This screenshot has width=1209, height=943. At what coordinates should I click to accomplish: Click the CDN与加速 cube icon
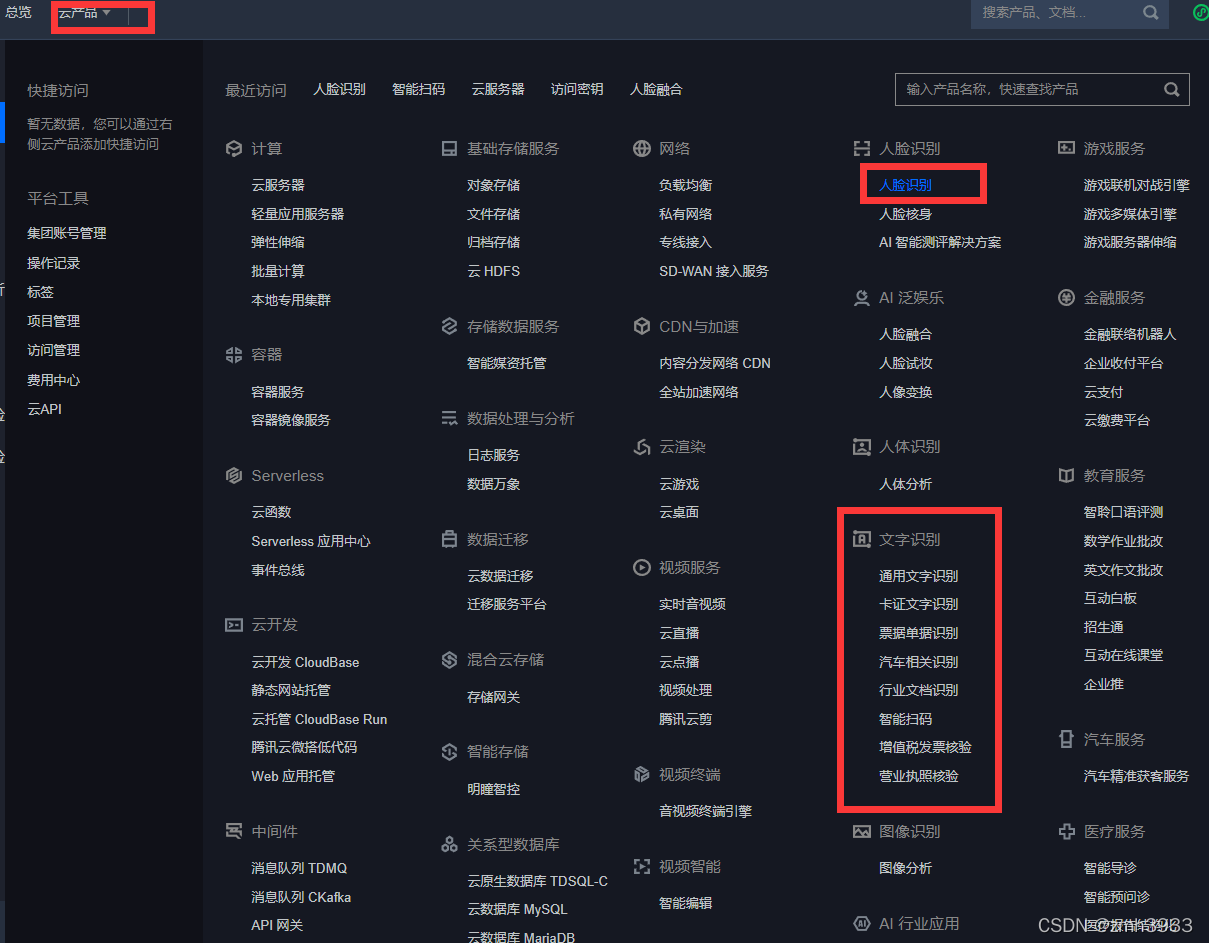(642, 327)
